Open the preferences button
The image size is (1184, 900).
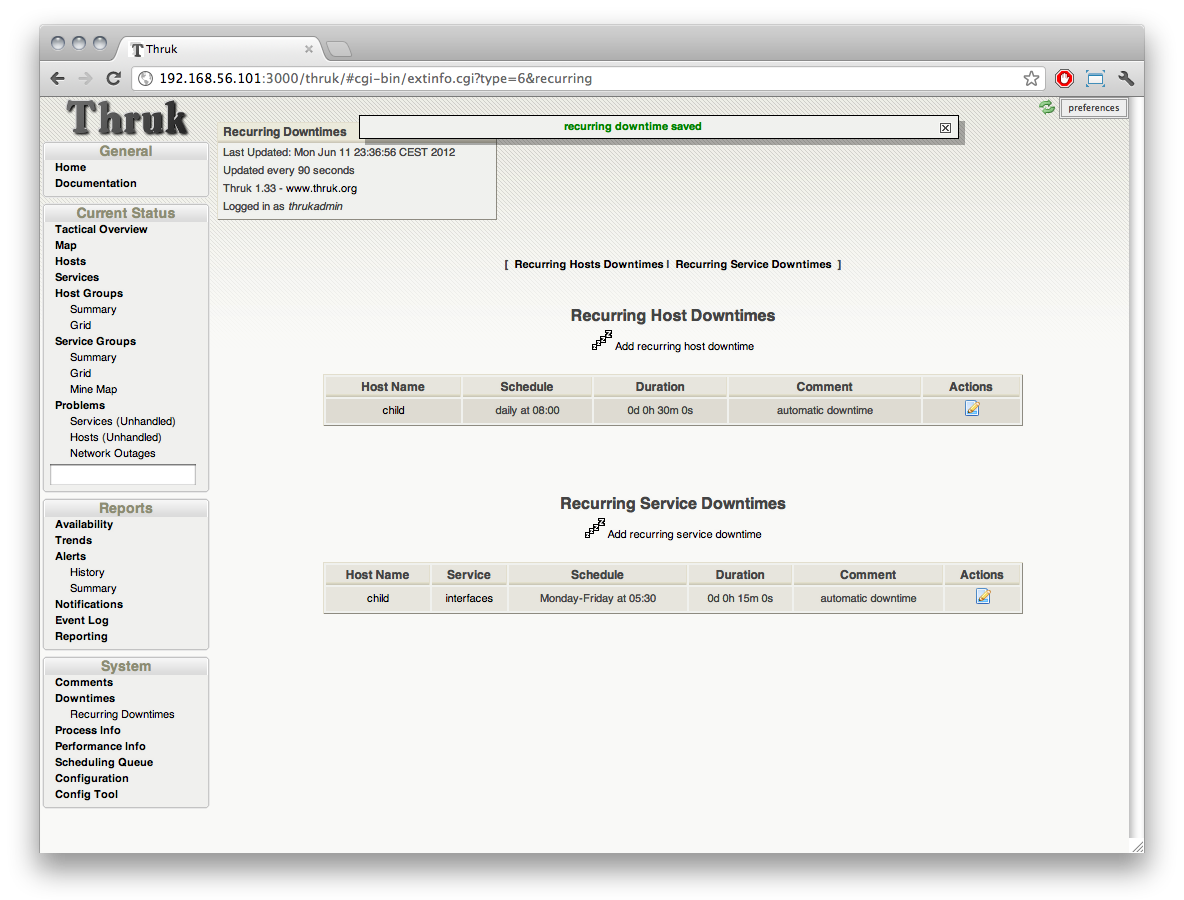(1093, 108)
